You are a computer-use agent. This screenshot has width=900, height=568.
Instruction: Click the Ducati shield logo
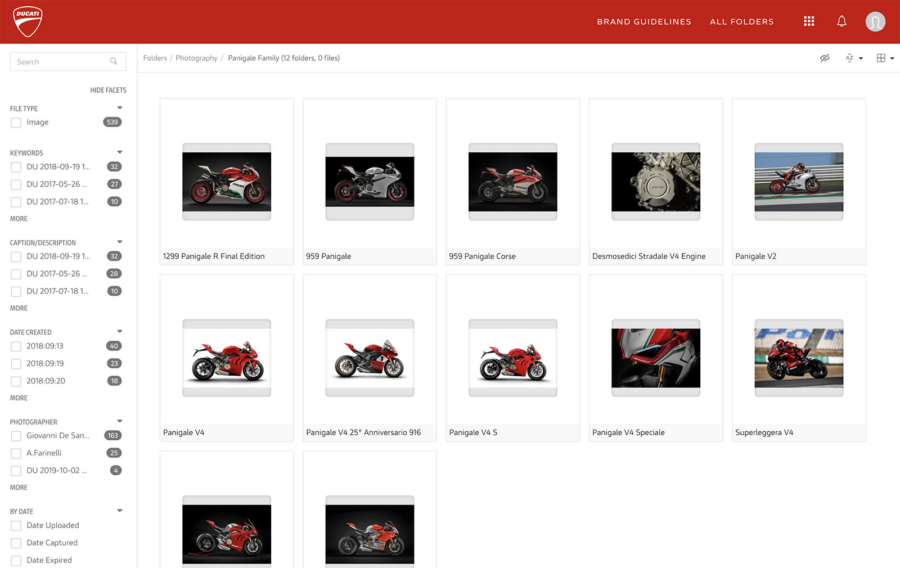[x=28, y=21]
